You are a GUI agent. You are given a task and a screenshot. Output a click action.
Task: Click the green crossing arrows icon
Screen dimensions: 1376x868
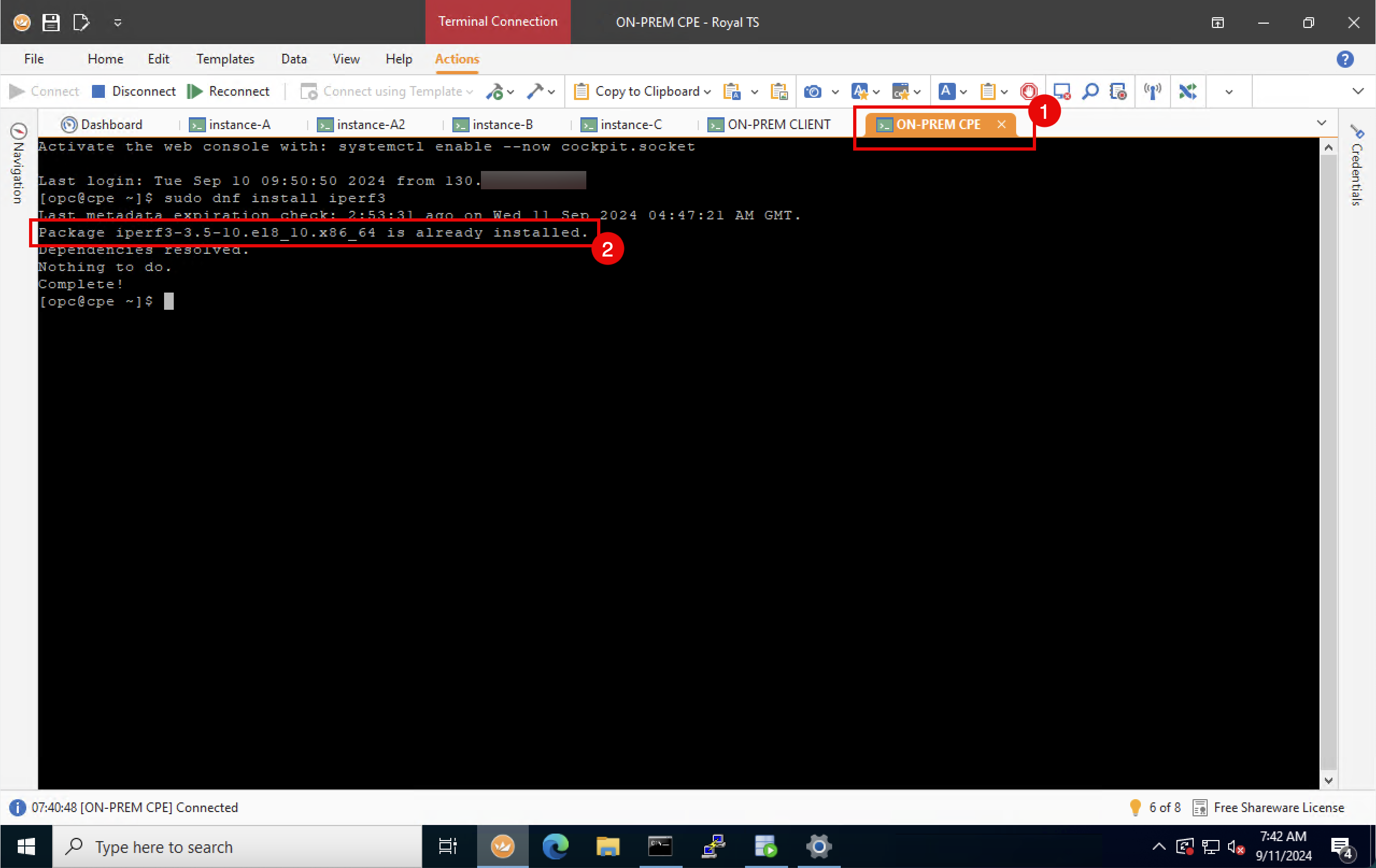pyautogui.click(x=1187, y=91)
